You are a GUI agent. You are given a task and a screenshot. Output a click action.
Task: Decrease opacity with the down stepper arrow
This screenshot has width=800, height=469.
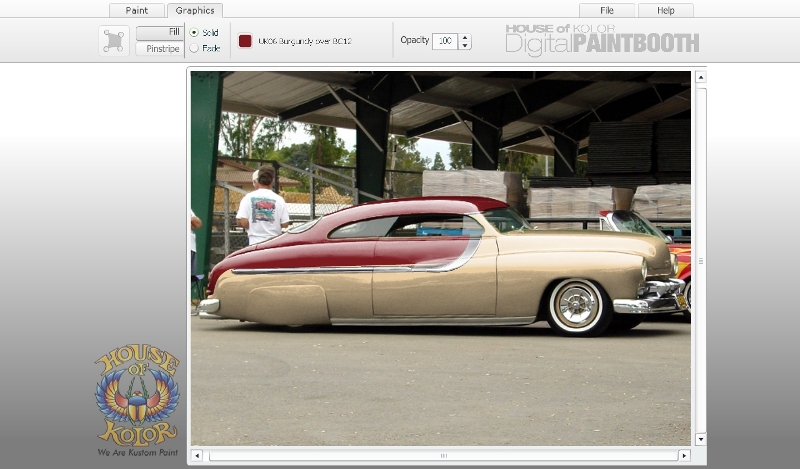[465, 46]
